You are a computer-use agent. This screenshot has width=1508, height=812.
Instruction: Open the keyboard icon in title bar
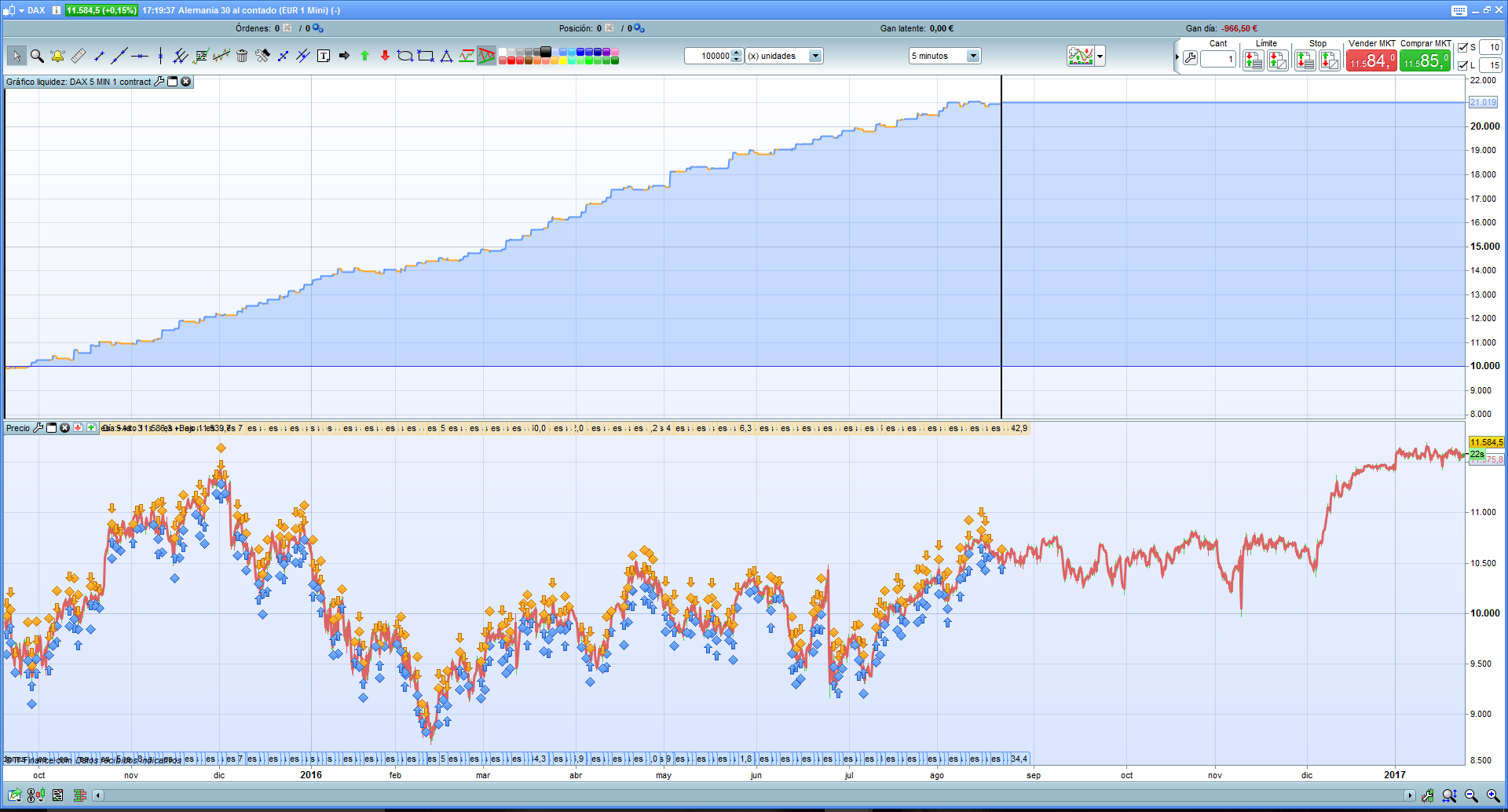pyautogui.click(x=1459, y=10)
